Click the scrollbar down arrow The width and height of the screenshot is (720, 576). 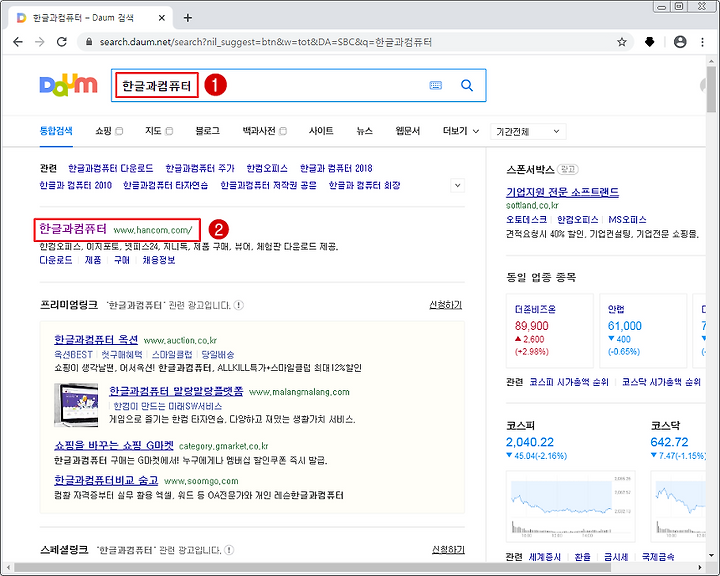[711, 554]
